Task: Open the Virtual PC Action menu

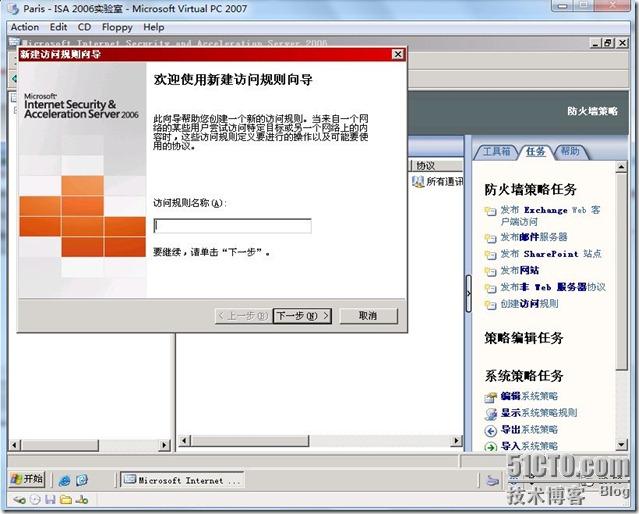Action: [25, 27]
